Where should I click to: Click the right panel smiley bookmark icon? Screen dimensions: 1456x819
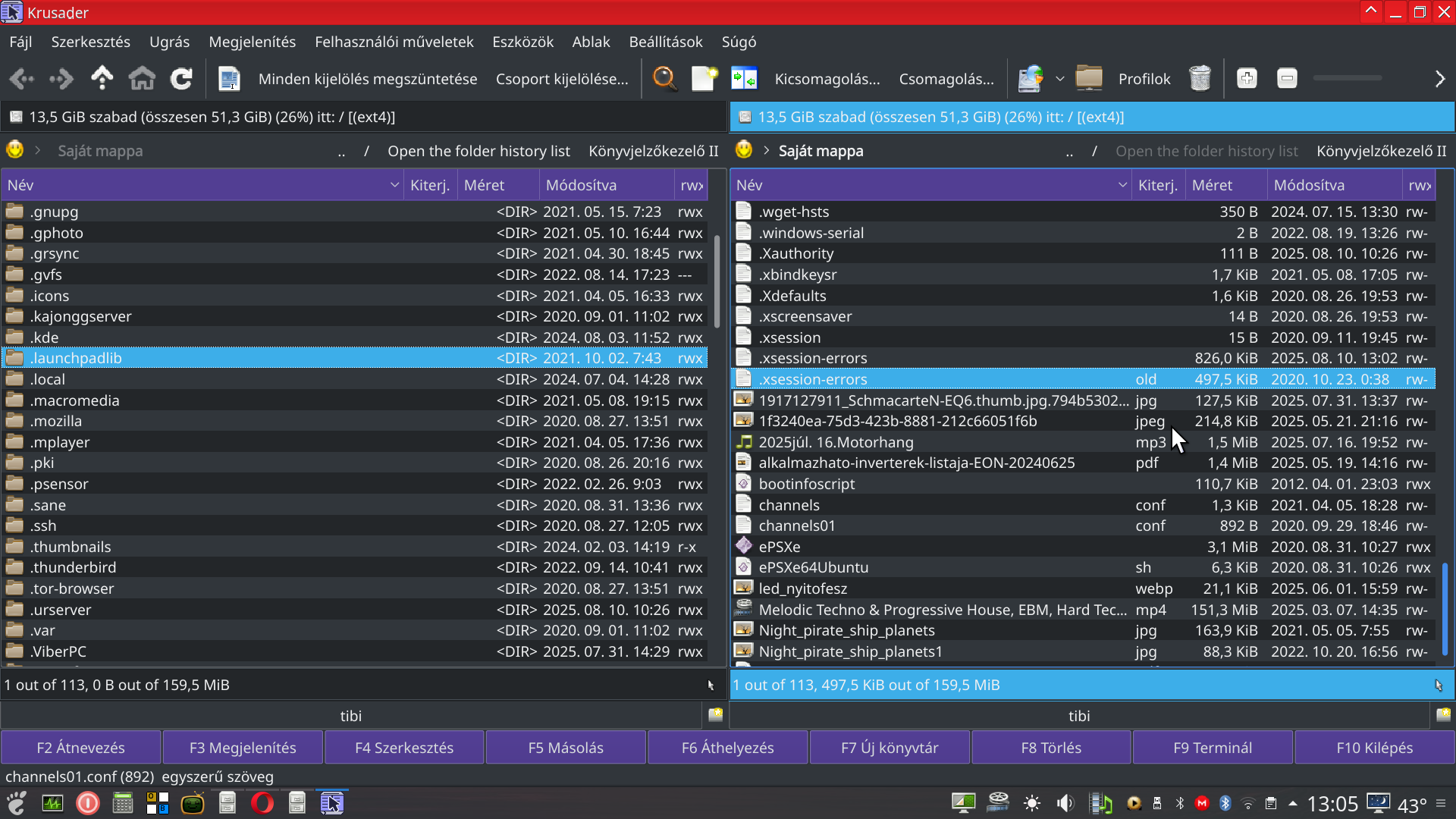coord(744,150)
